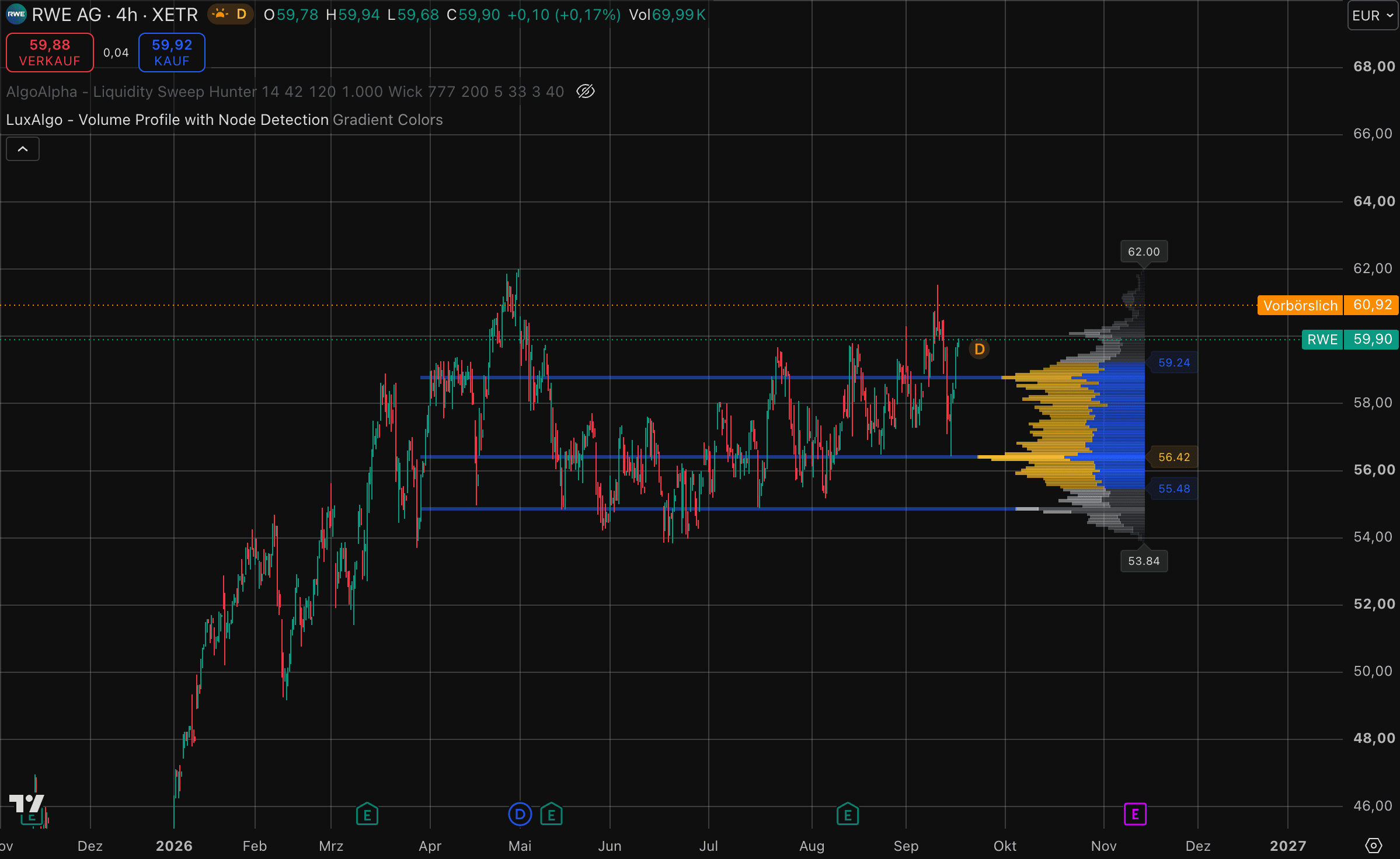
Task: Toggle AlgoAlpha indicator visibility eye icon
Action: click(585, 92)
